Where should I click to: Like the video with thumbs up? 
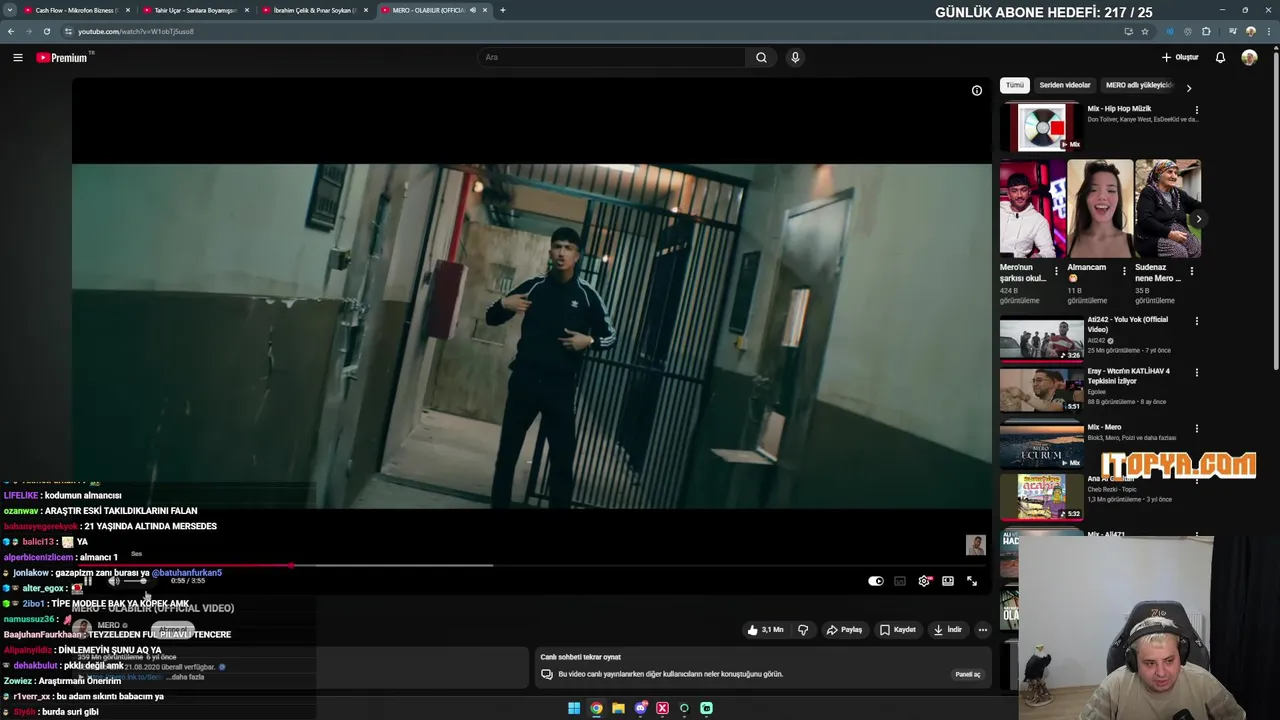click(x=766, y=630)
